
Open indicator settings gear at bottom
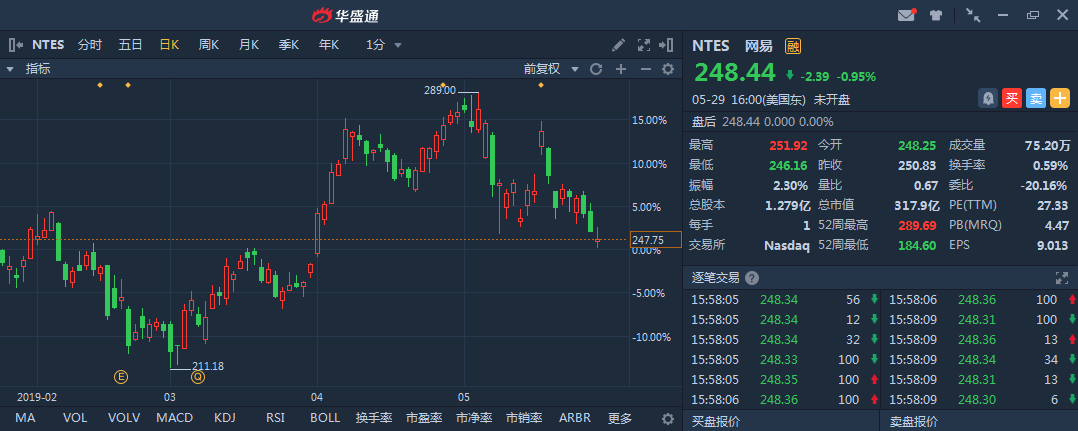point(668,418)
